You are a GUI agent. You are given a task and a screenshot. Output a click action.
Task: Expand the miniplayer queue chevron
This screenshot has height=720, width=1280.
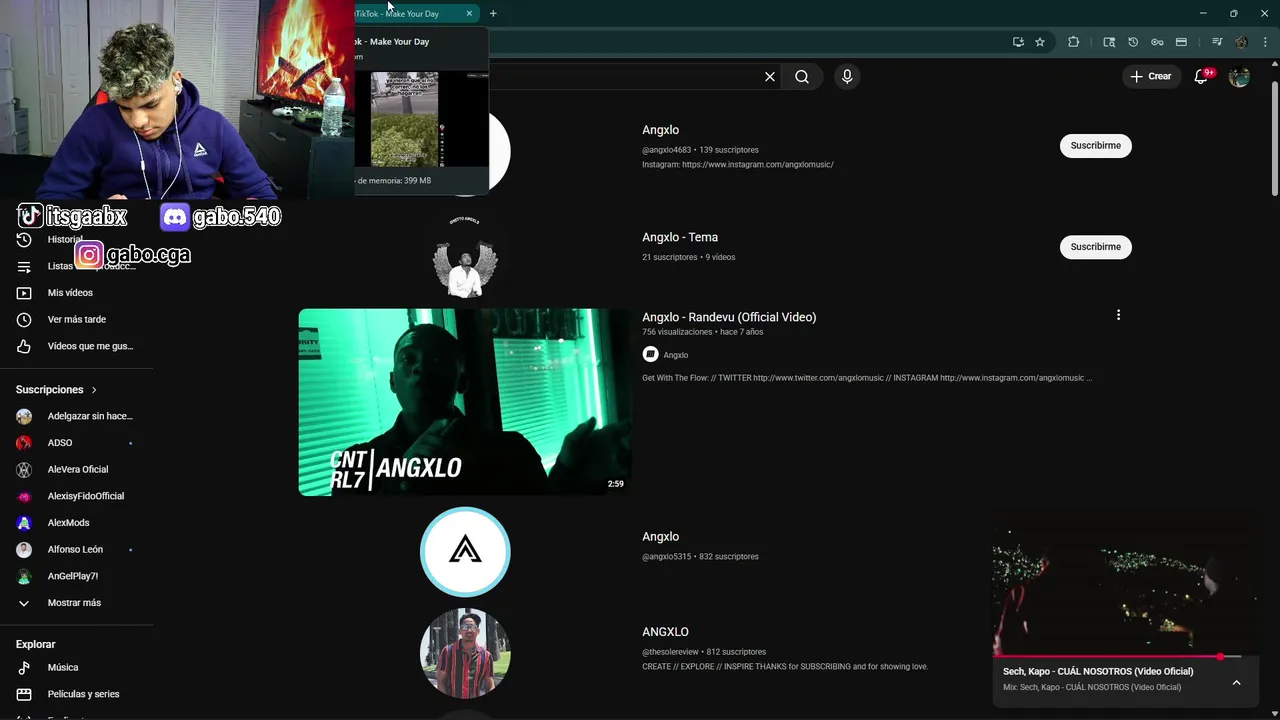(1236, 682)
